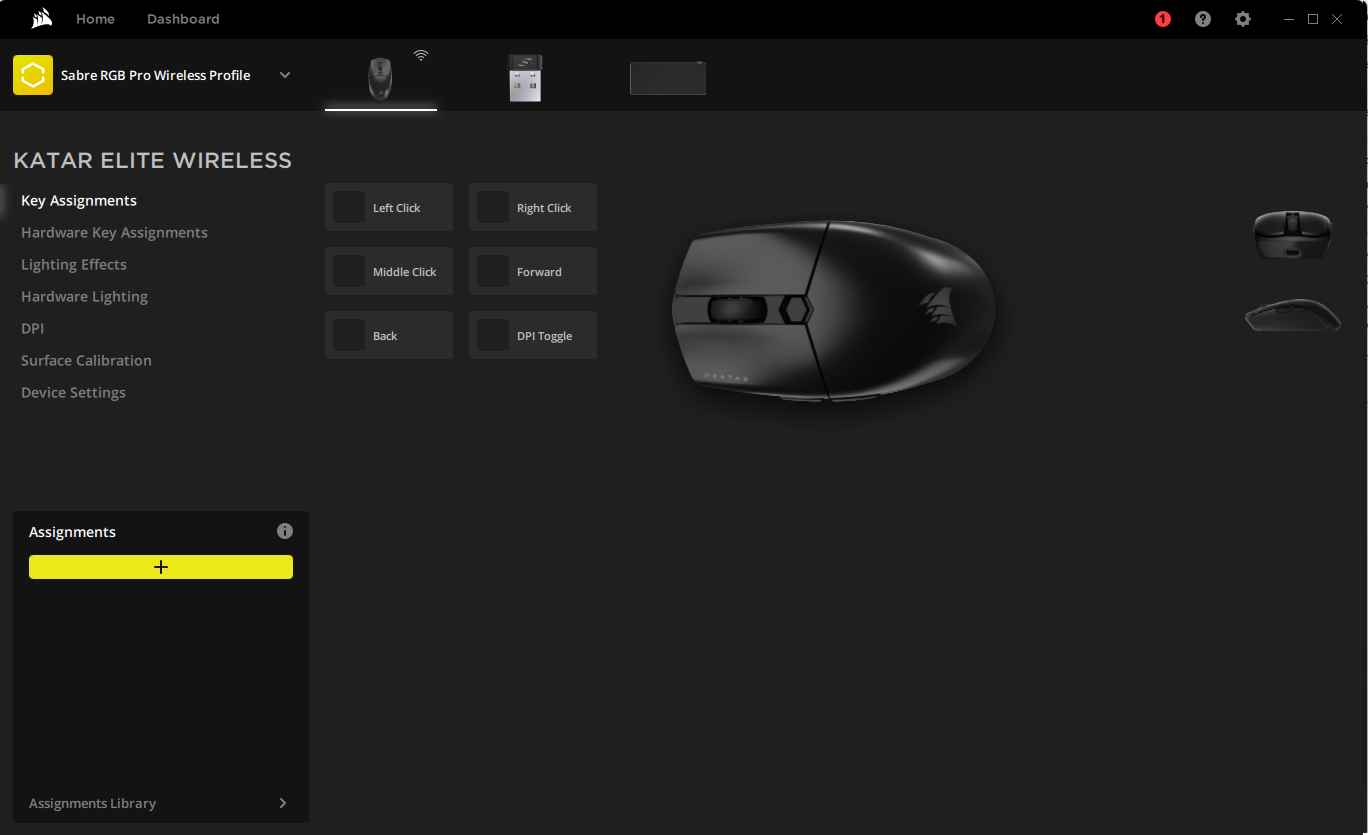Open the red notification badge

pyautogui.click(x=1162, y=19)
